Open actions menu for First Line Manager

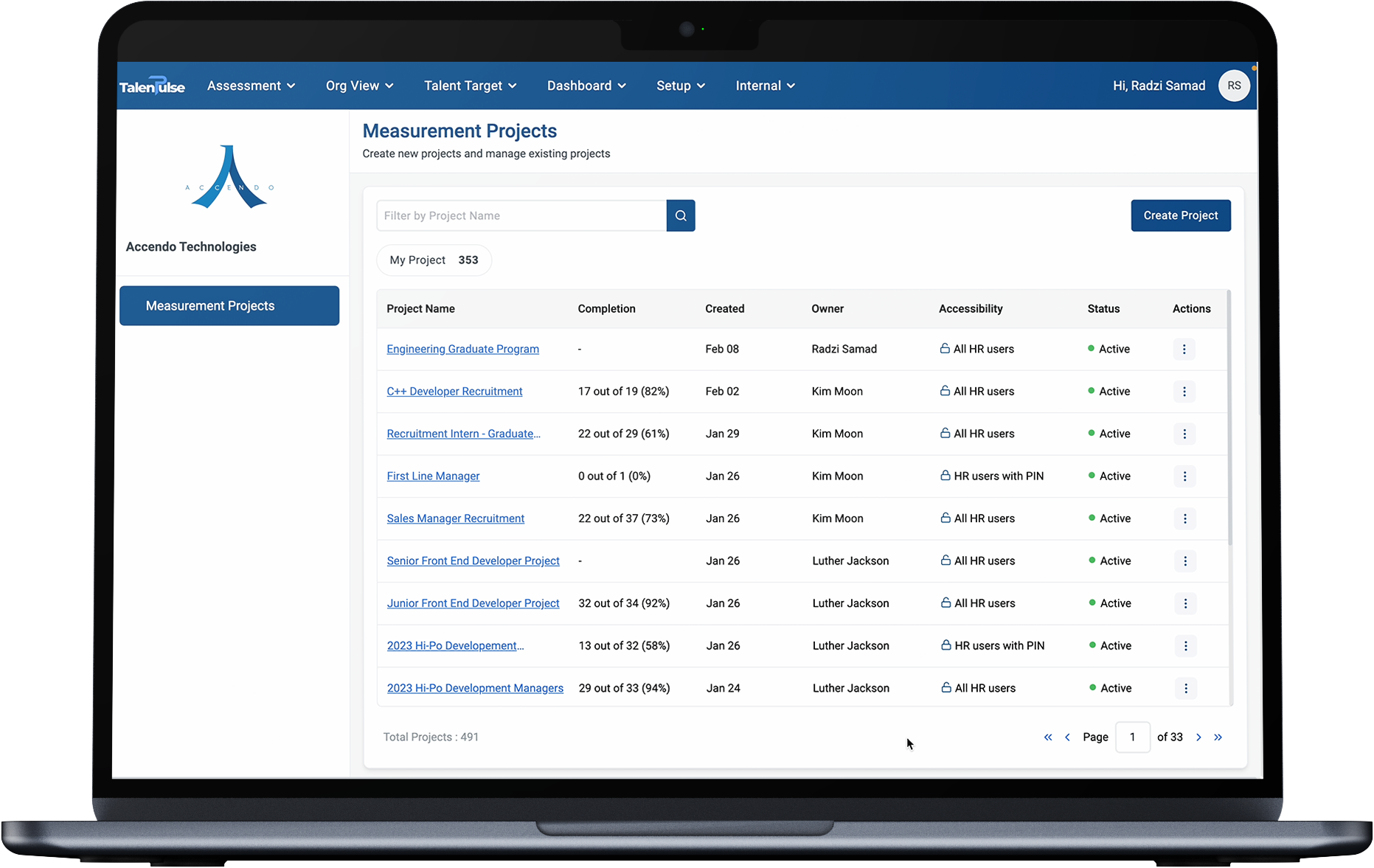tap(1185, 476)
